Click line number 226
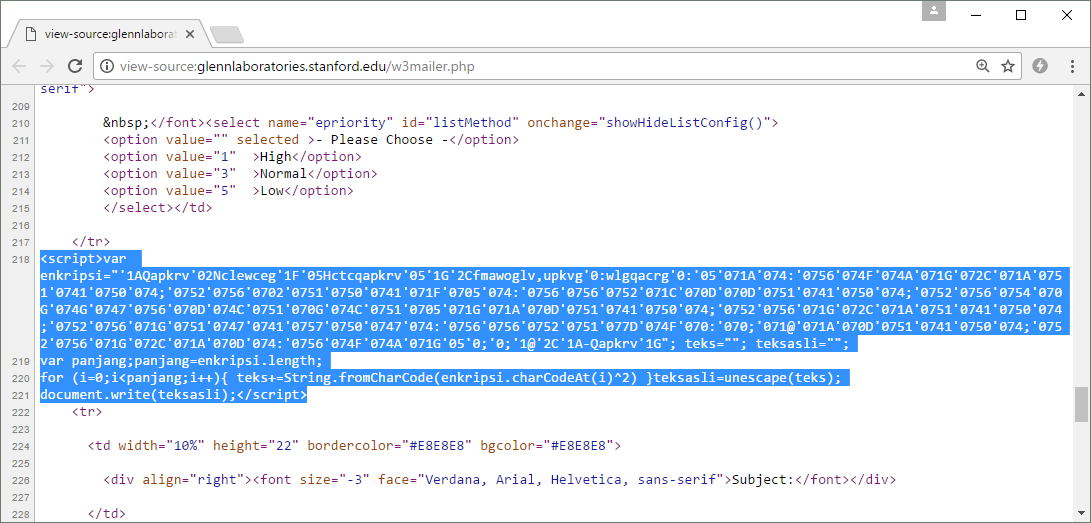This screenshot has height=523, width=1091. (20, 479)
